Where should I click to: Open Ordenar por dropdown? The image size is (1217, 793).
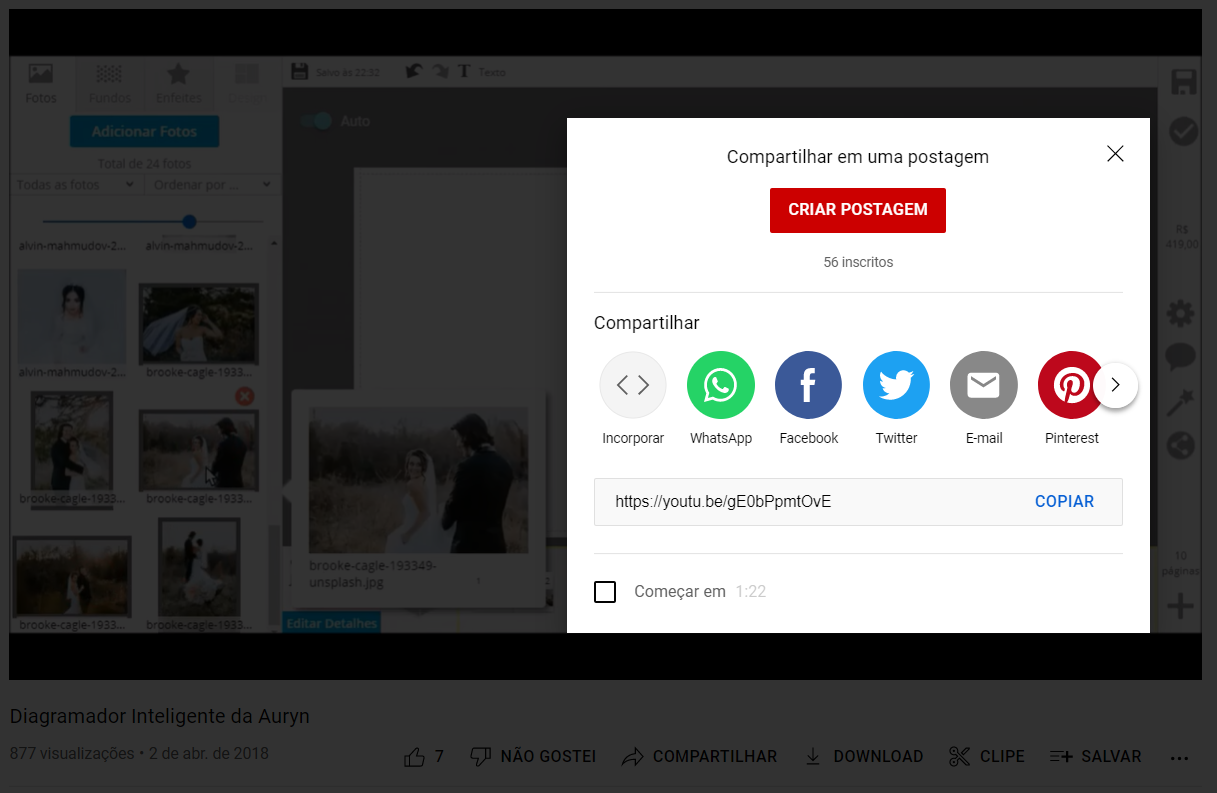210,185
